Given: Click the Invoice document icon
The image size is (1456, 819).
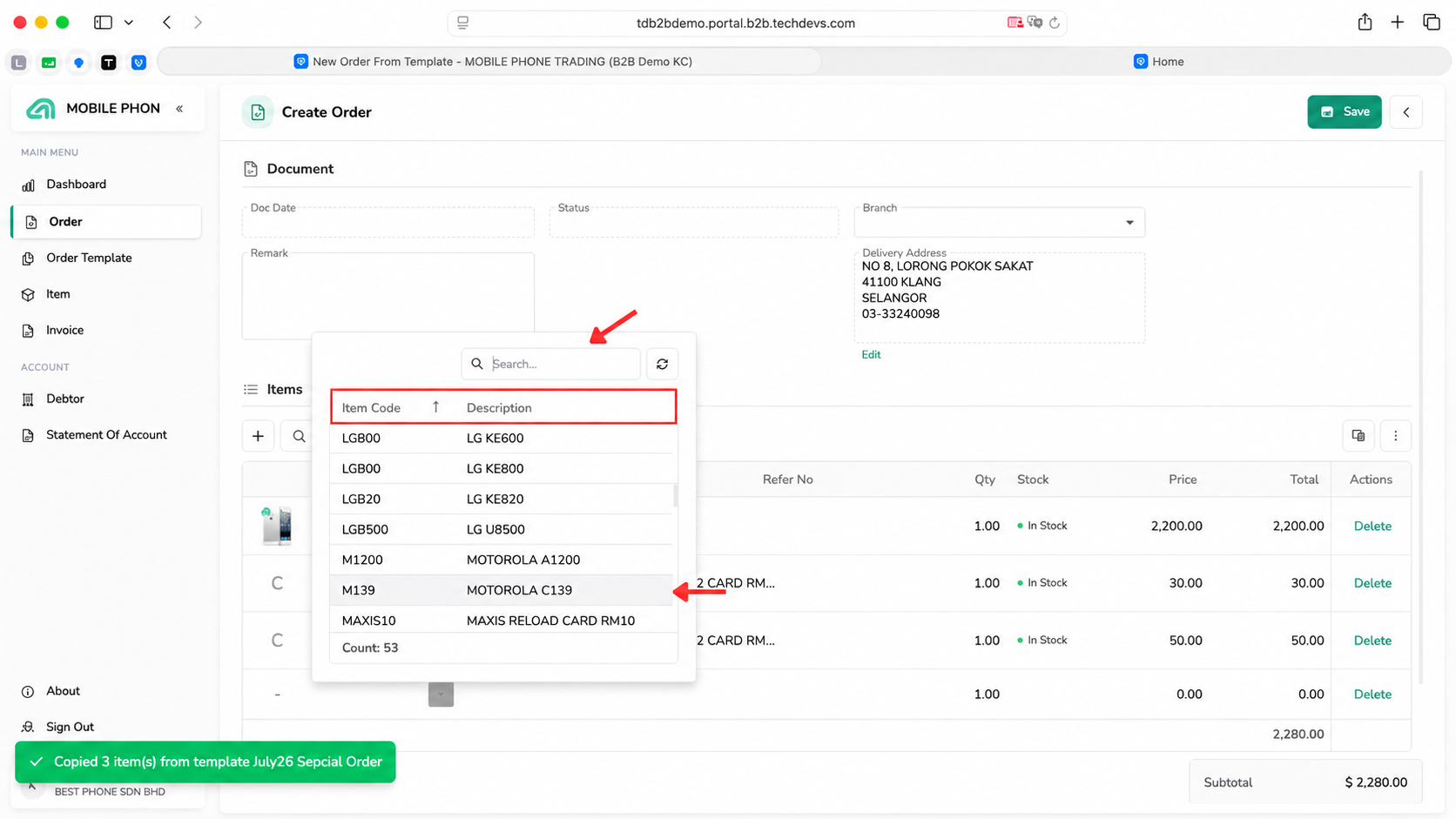Looking at the screenshot, I should [x=28, y=331].
